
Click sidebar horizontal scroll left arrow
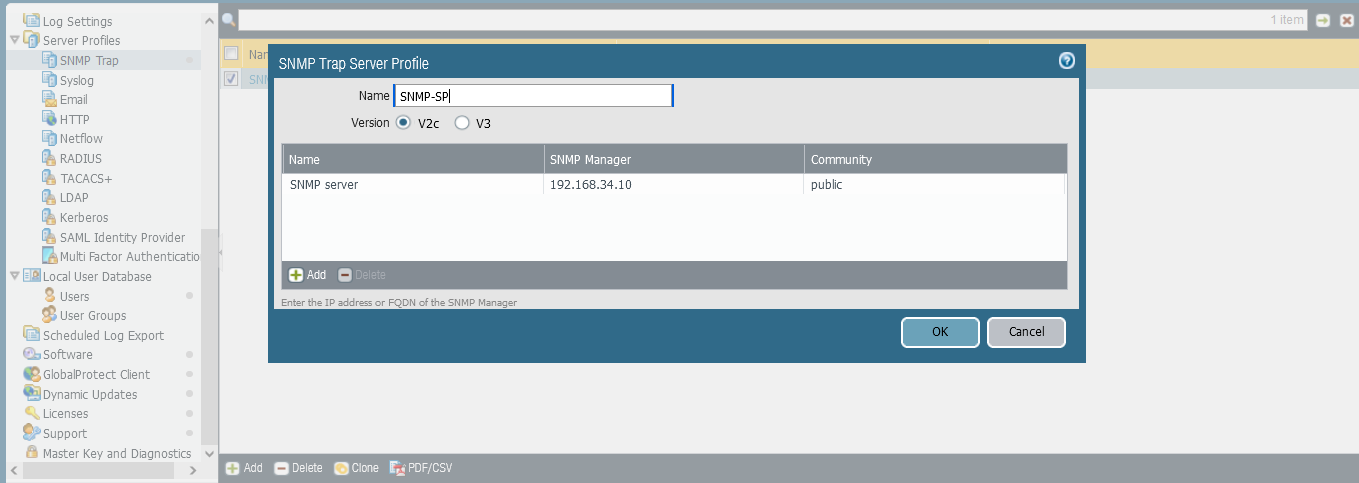tap(13, 470)
